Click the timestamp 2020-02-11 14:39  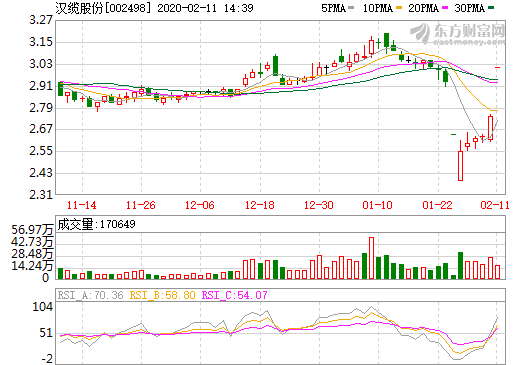click(205, 8)
